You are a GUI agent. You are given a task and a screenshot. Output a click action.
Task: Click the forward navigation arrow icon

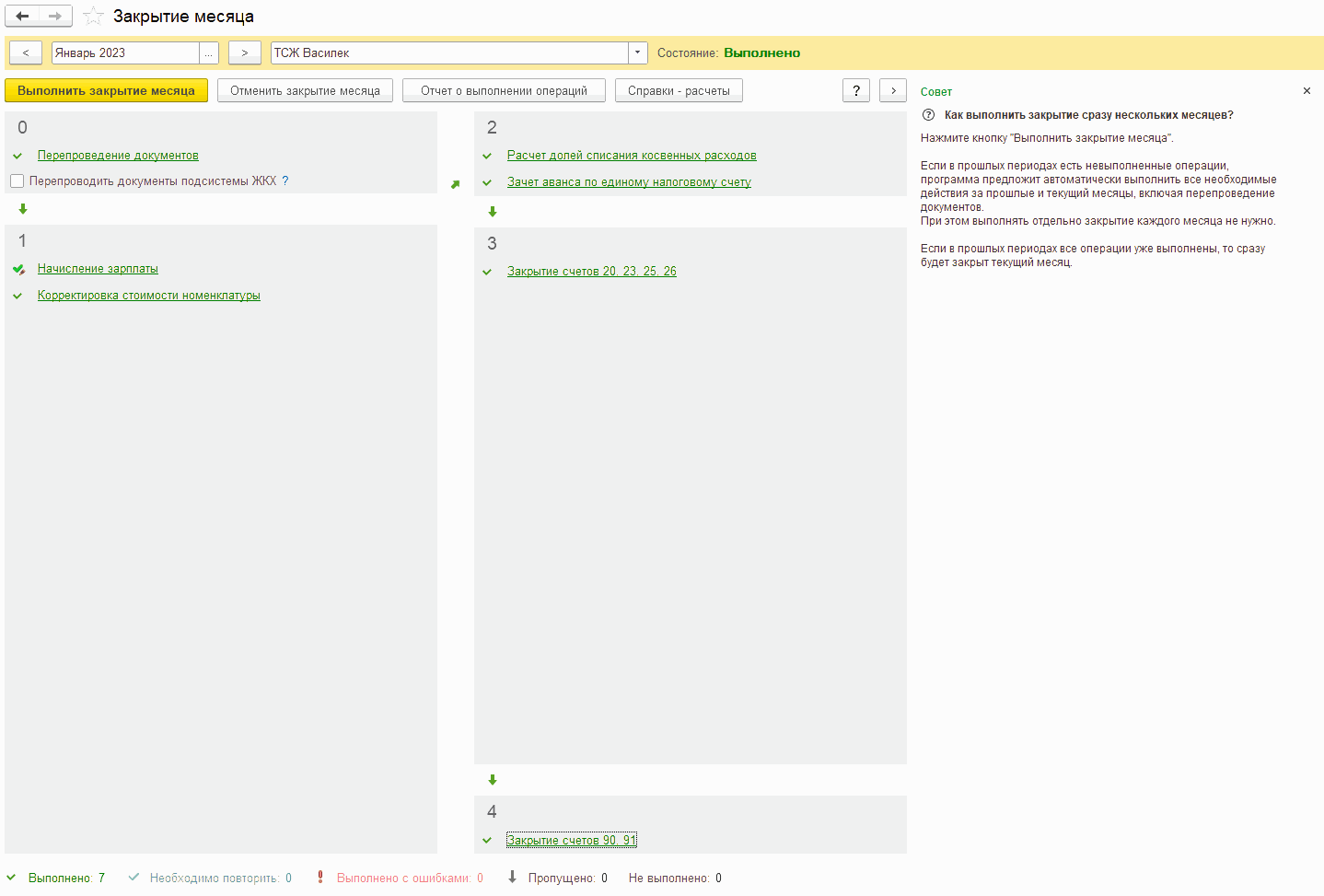point(55,16)
